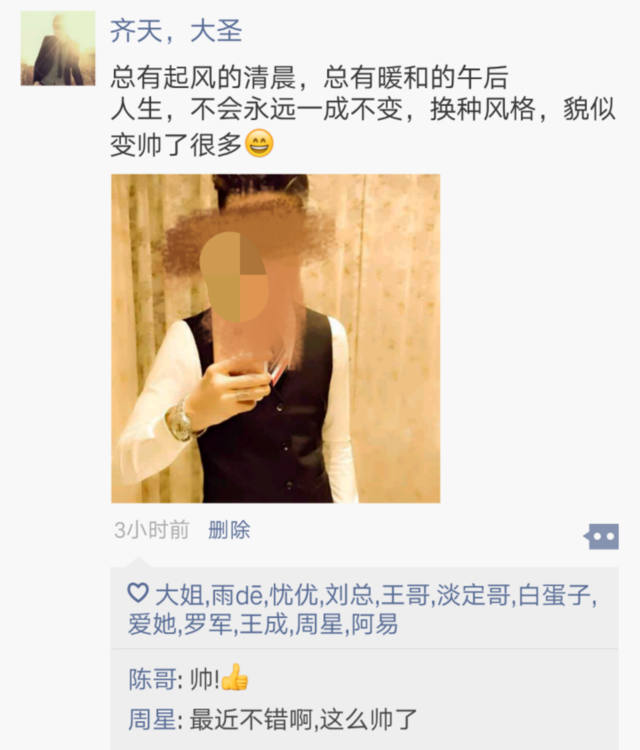Open the poster's avatar picture
Viewport: 640px width, 750px height.
click(58, 49)
